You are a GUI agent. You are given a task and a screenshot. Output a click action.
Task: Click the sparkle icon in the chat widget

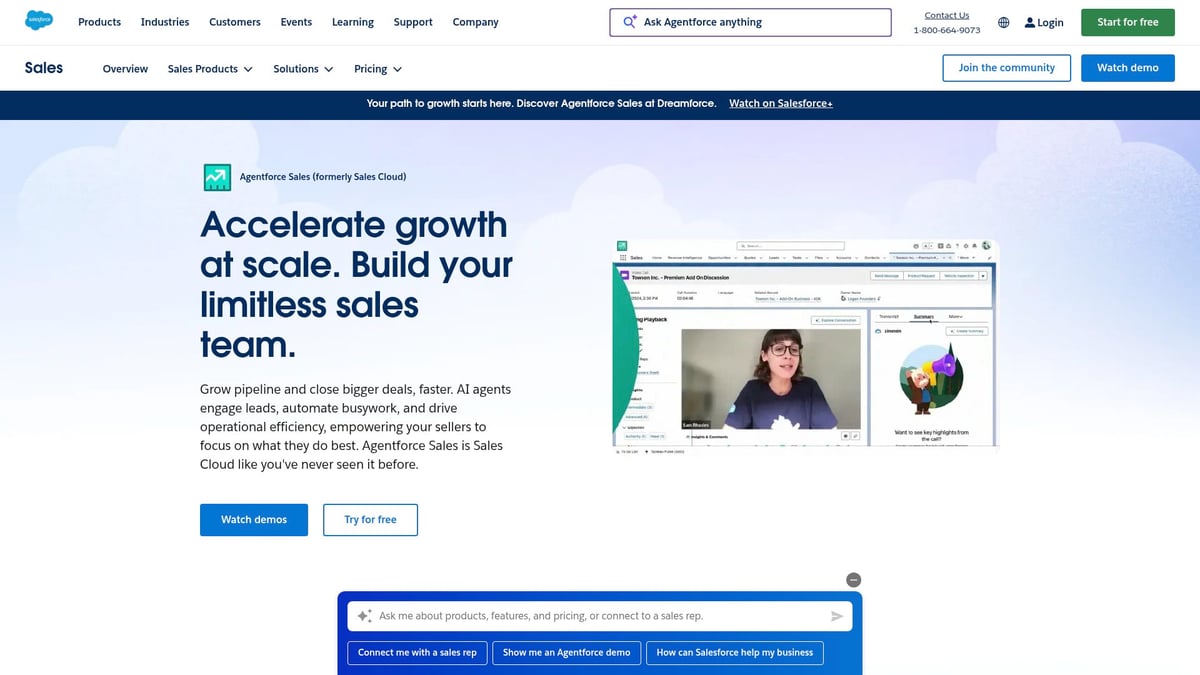pos(365,615)
